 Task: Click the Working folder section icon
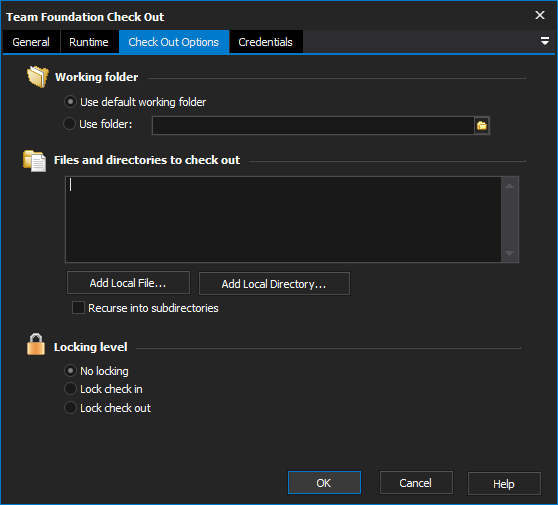coord(38,76)
